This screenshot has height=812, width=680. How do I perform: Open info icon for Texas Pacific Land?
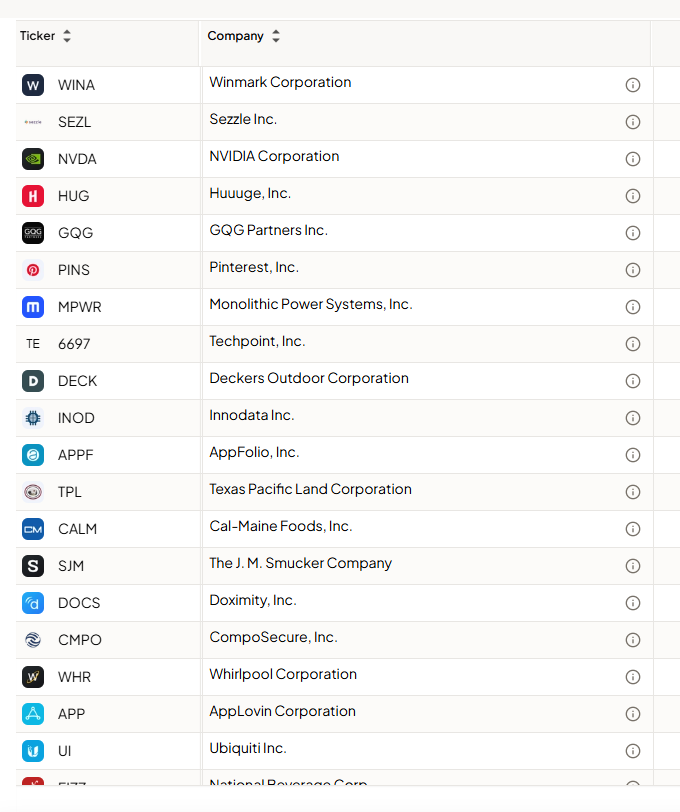[633, 492]
